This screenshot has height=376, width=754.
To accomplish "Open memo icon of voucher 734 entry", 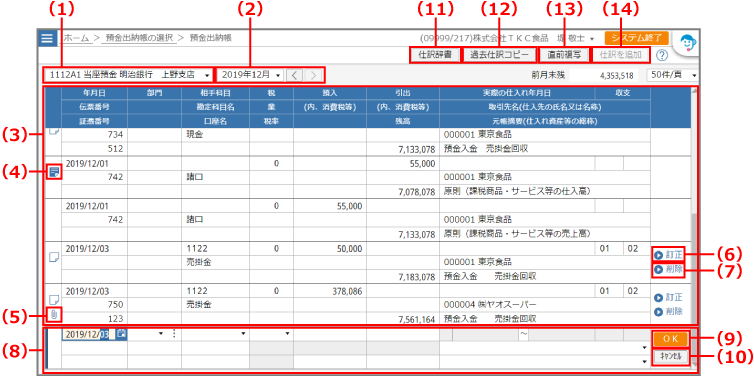I will tap(54, 132).
